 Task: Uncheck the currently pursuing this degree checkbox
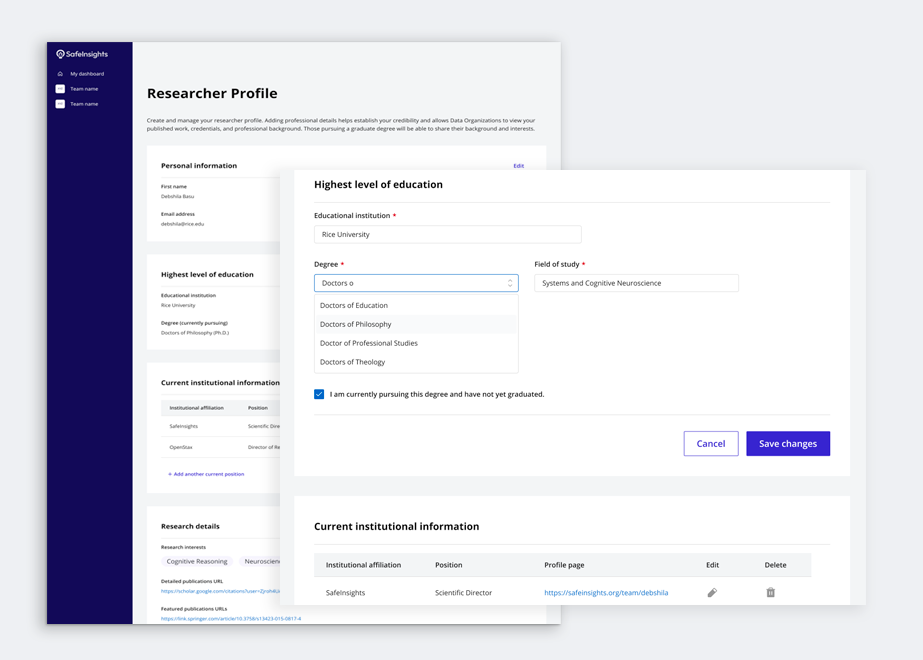319,394
